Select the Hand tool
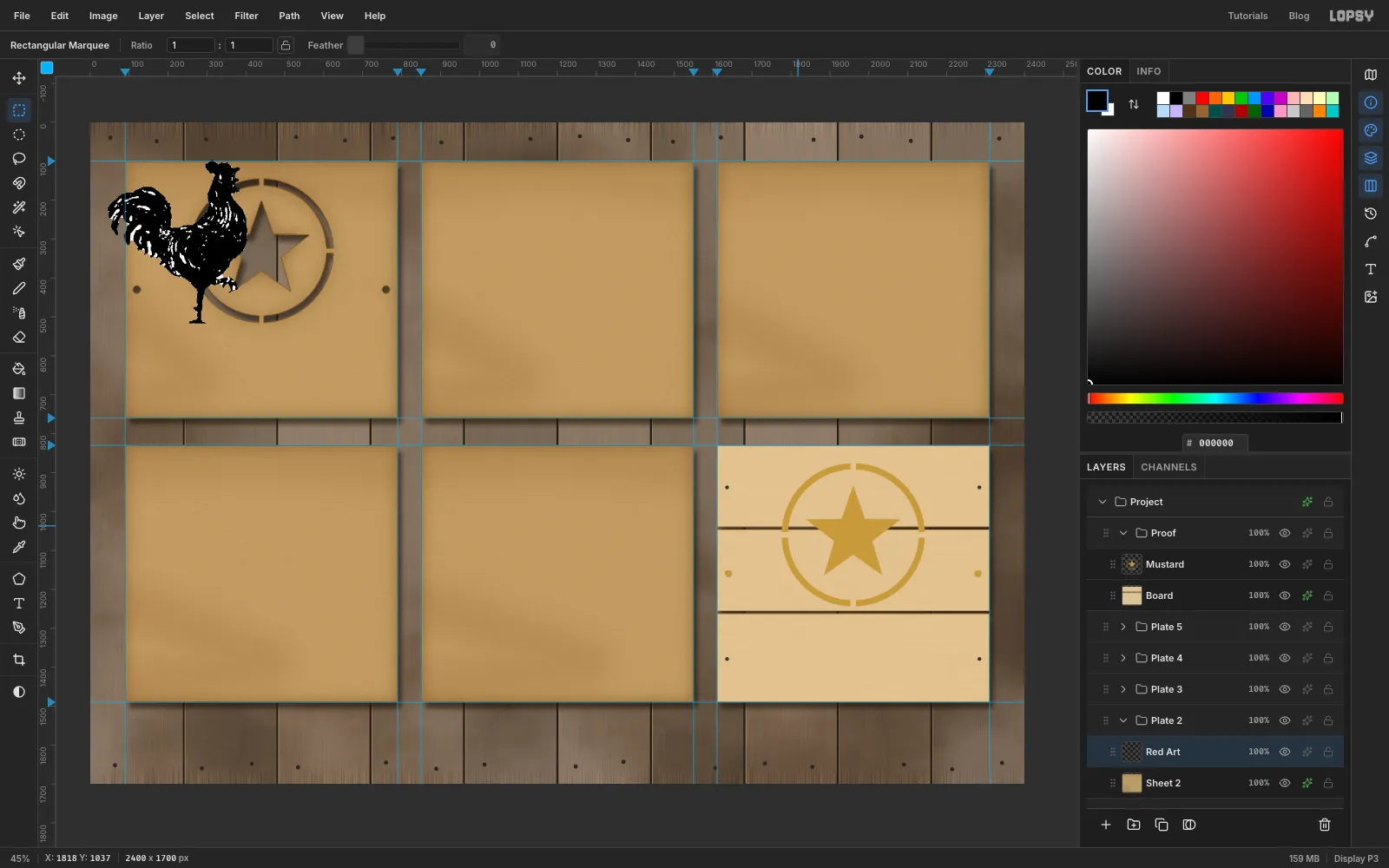Screen dimensions: 1389x868 (x=19, y=523)
